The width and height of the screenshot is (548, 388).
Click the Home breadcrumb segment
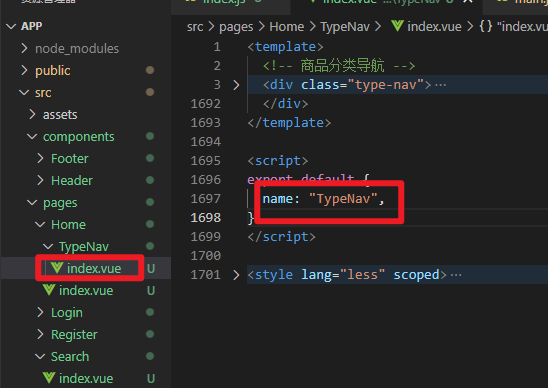click(287, 27)
